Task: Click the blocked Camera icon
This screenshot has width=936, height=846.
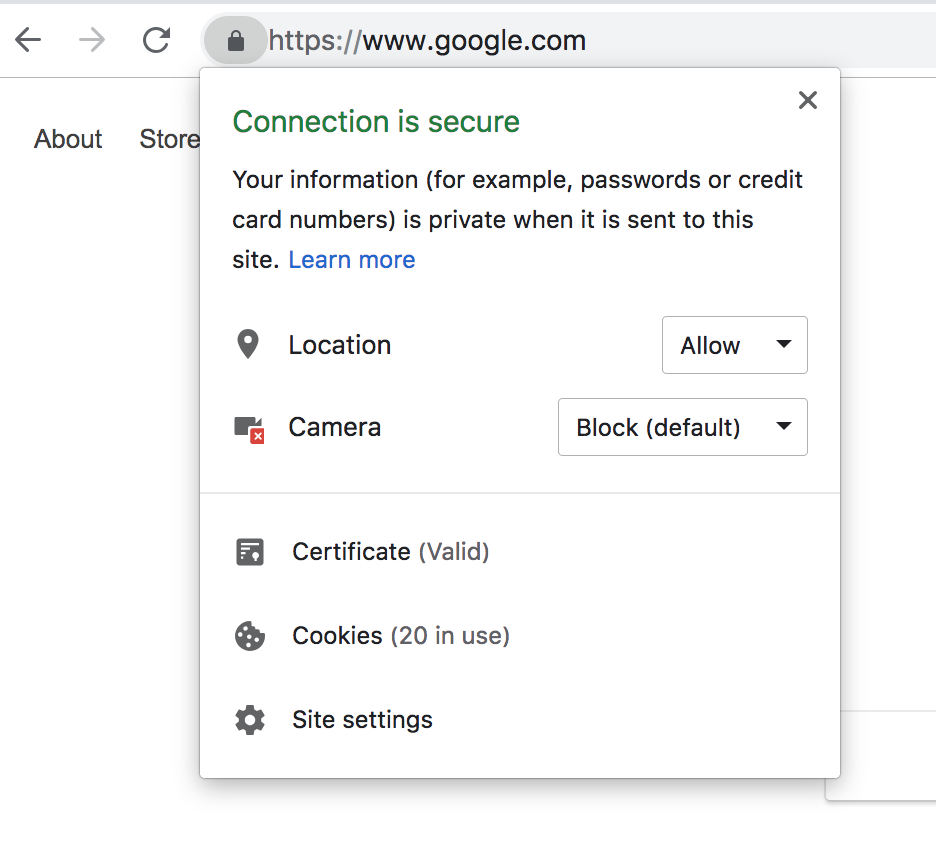Action: coord(249,428)
